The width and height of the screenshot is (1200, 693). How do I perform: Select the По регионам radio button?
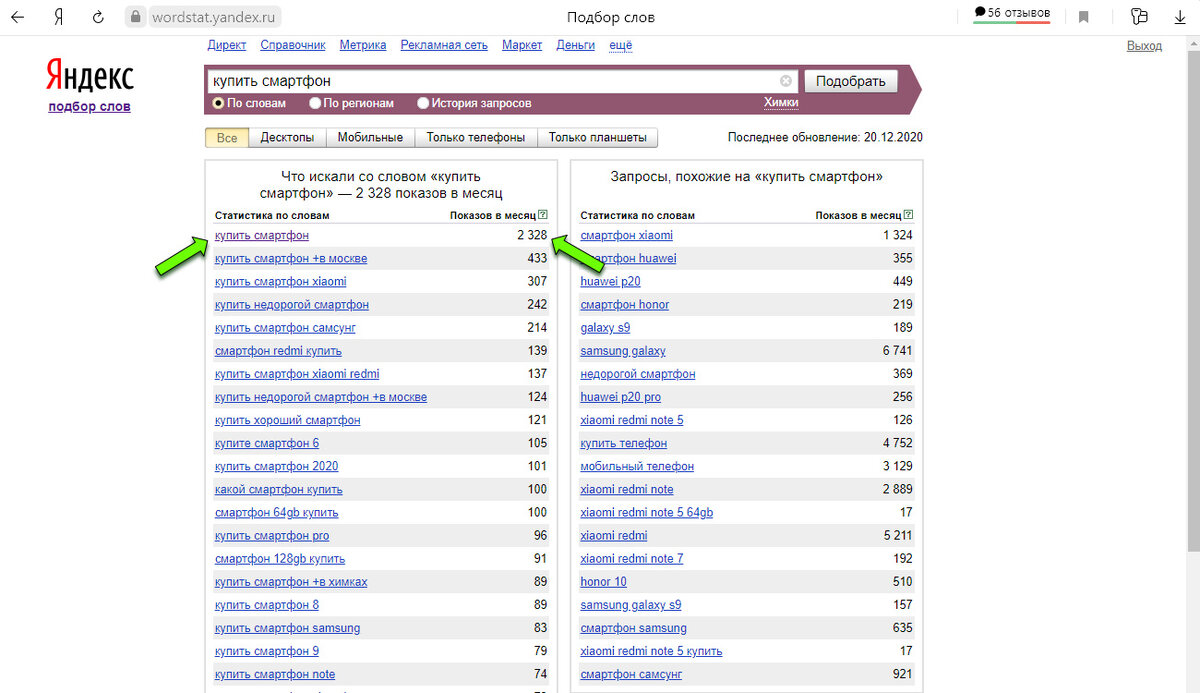click(315, 103)
